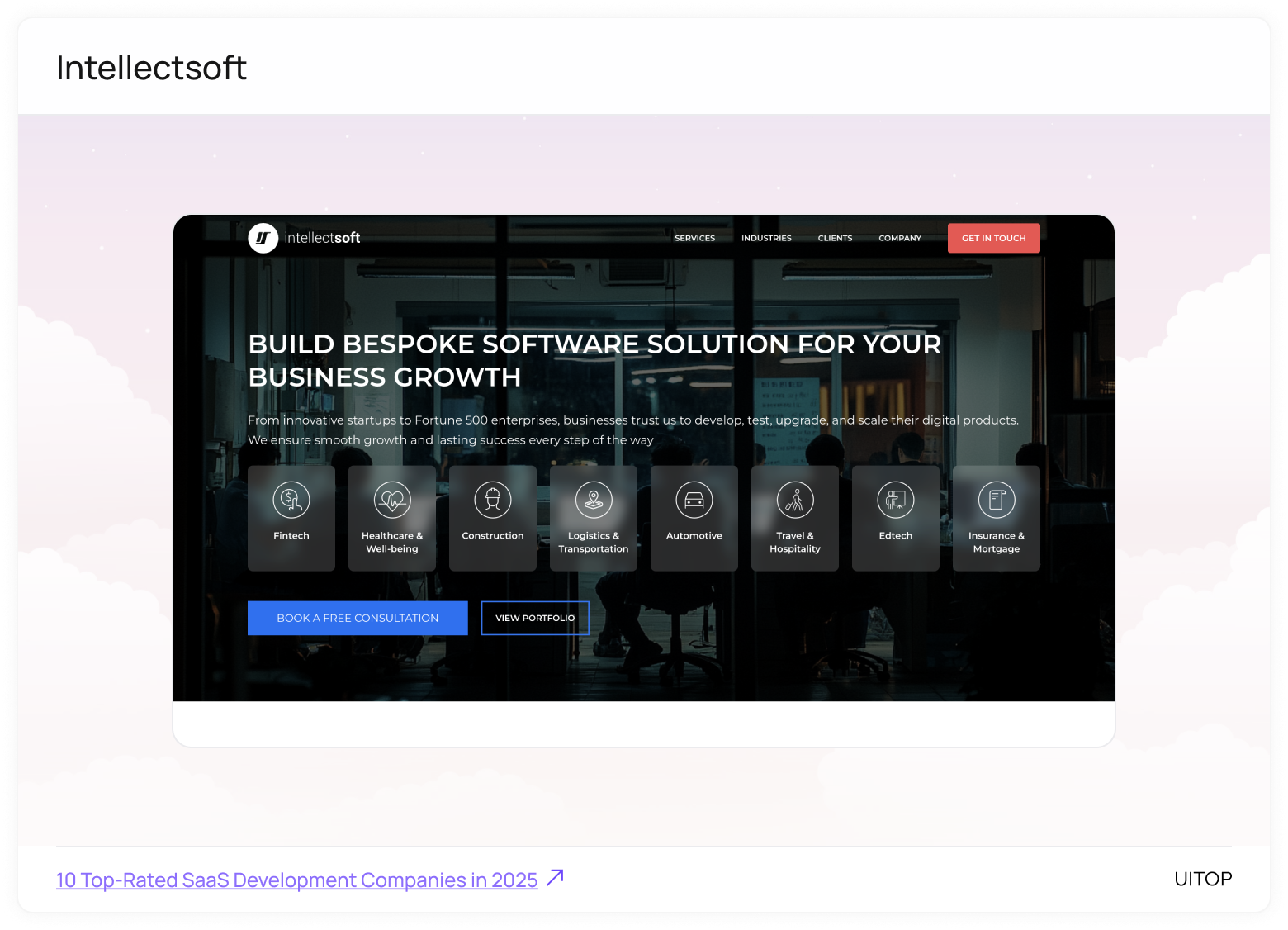
Task: Click the Construction worker helmet icon
Action: tap(493, 500)
